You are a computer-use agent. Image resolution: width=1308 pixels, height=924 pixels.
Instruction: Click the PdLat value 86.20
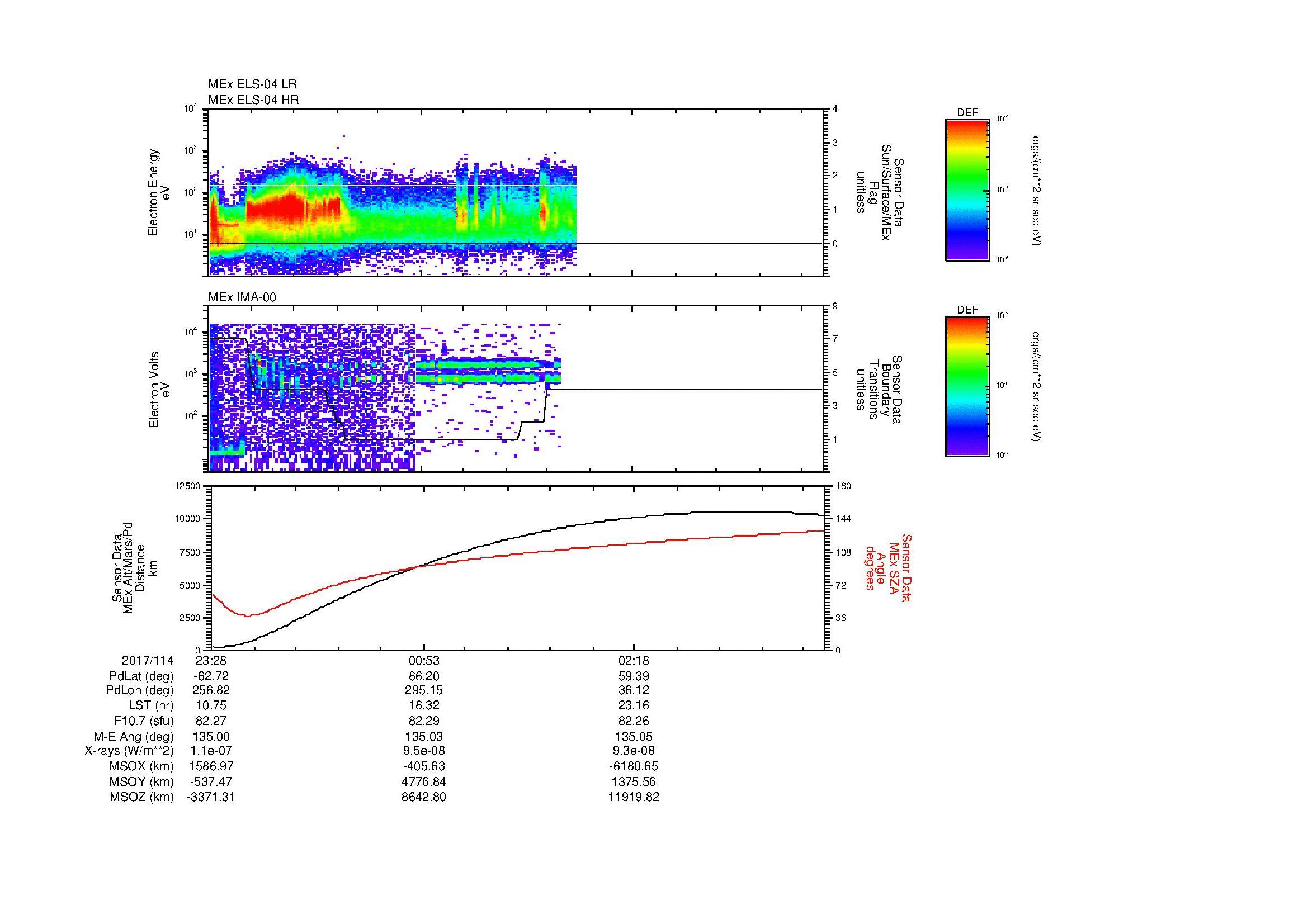(424, 676)
